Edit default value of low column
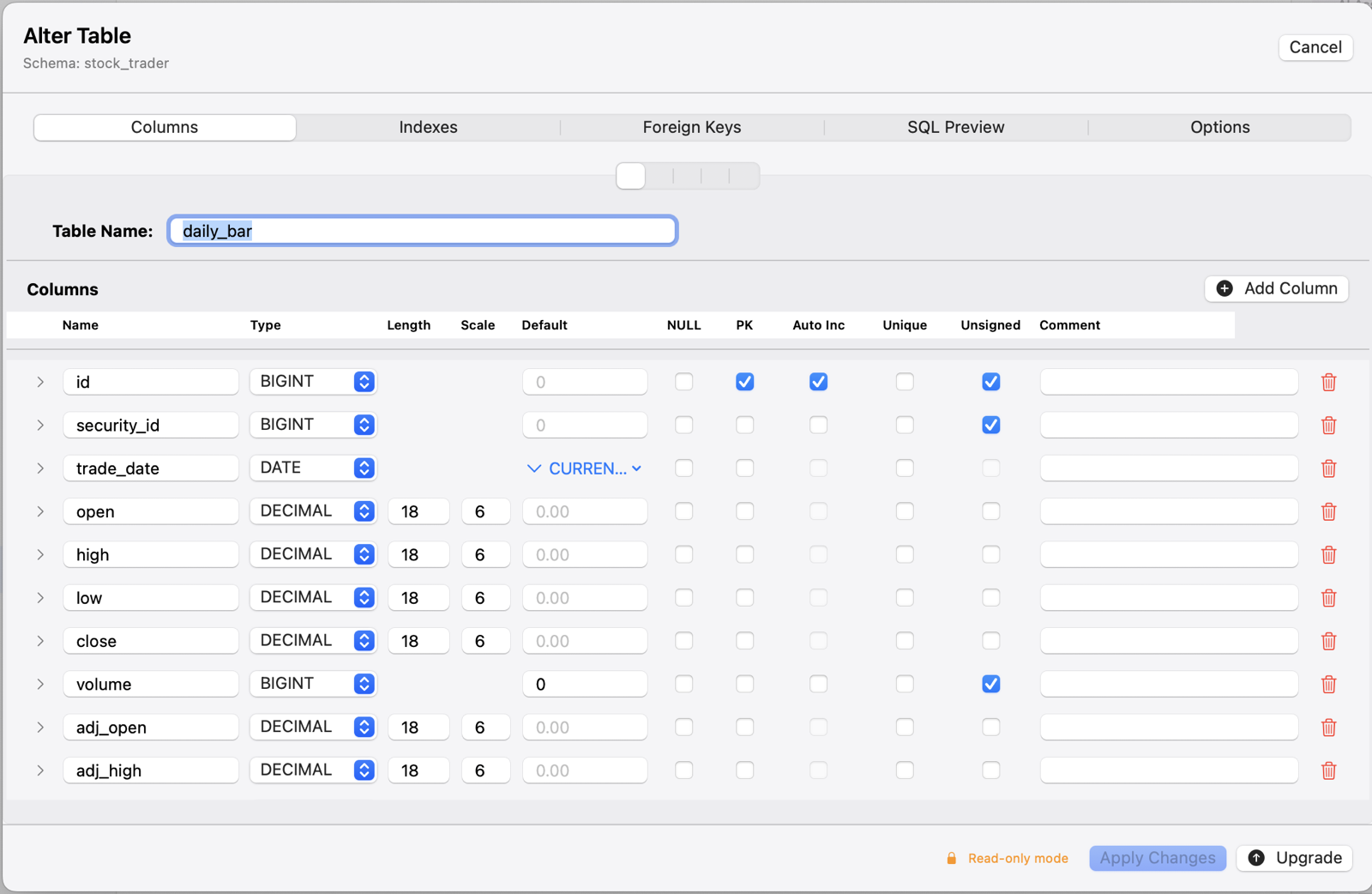1372x894 pixels. (585, 598)
